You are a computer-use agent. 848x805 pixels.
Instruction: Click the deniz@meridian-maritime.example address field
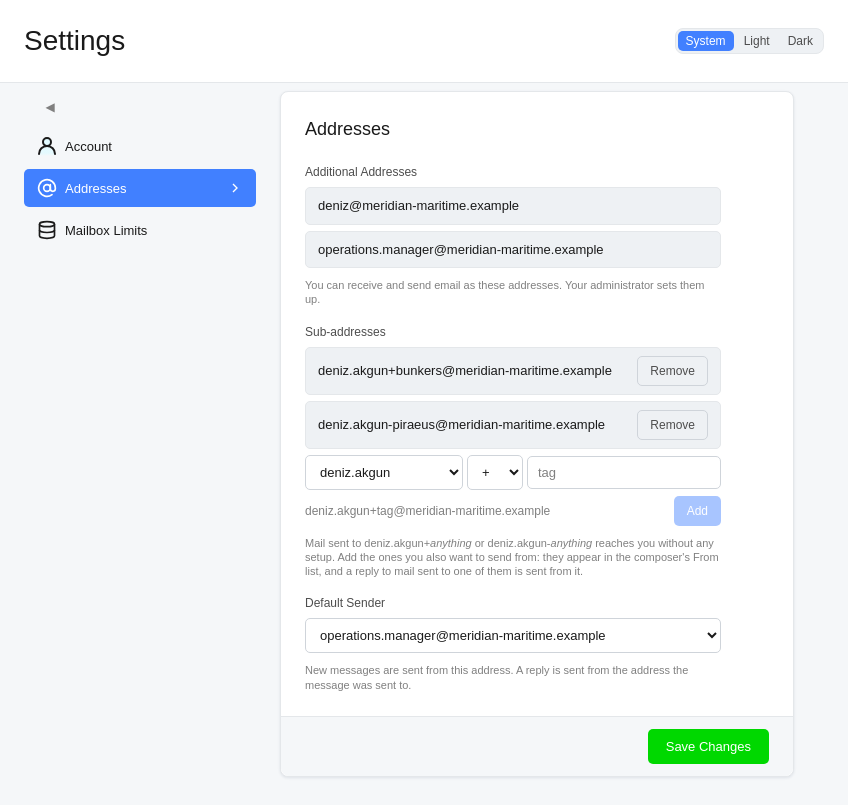pyautogui.click(x=513, y=206)
